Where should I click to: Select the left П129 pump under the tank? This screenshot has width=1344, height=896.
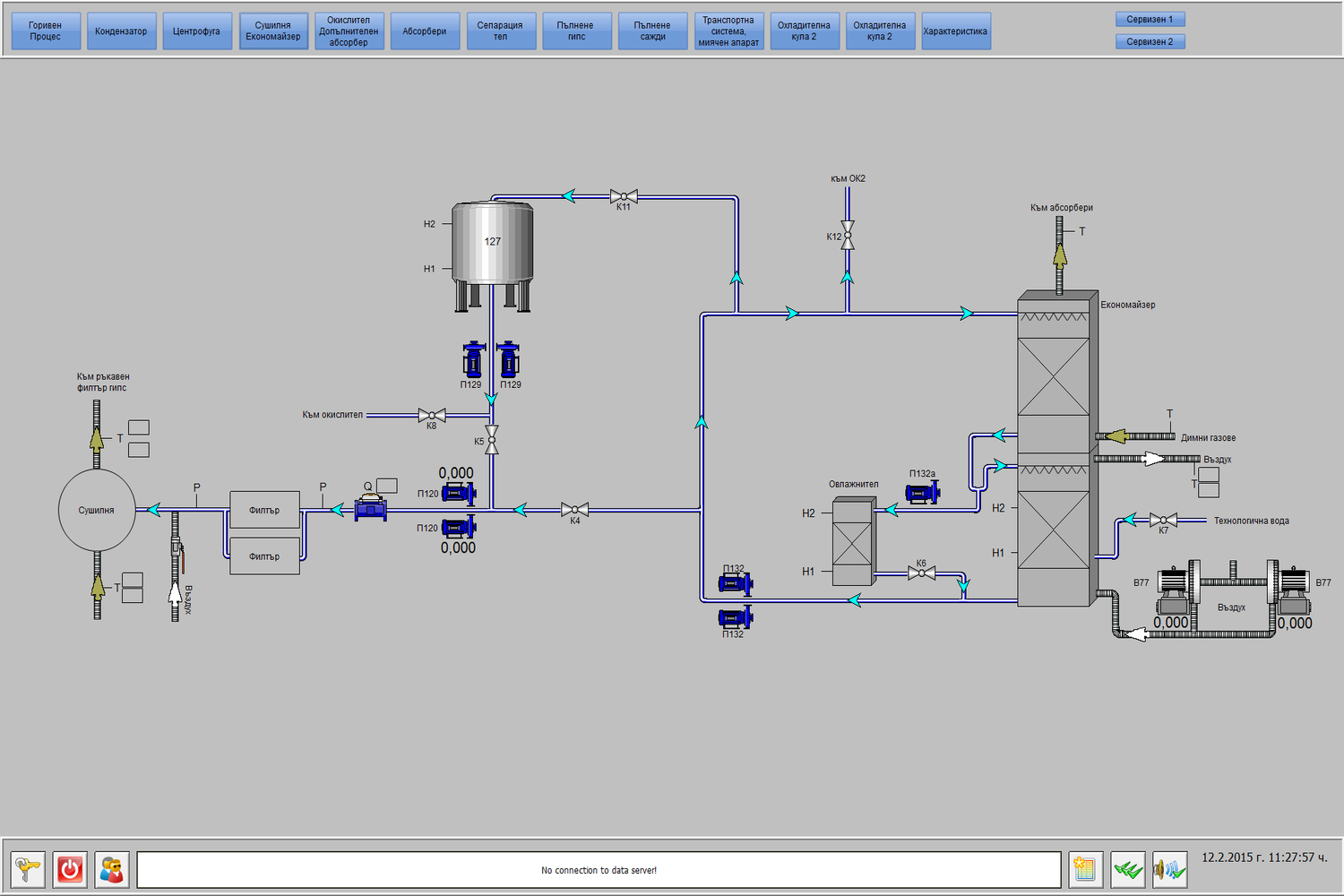coord(472,360)
